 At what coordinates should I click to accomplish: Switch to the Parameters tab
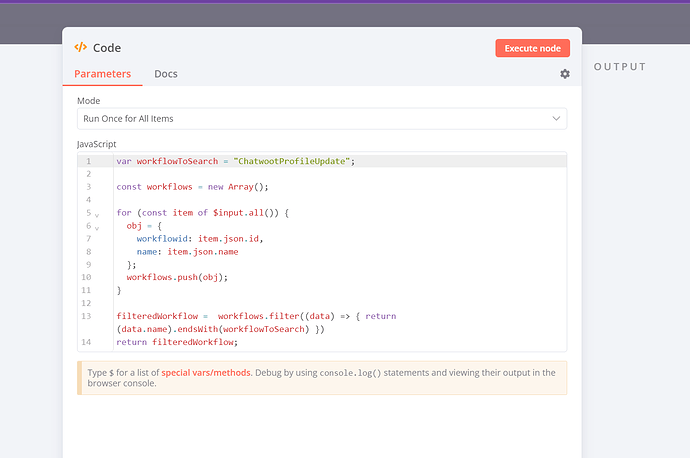[x=103, y=74]
